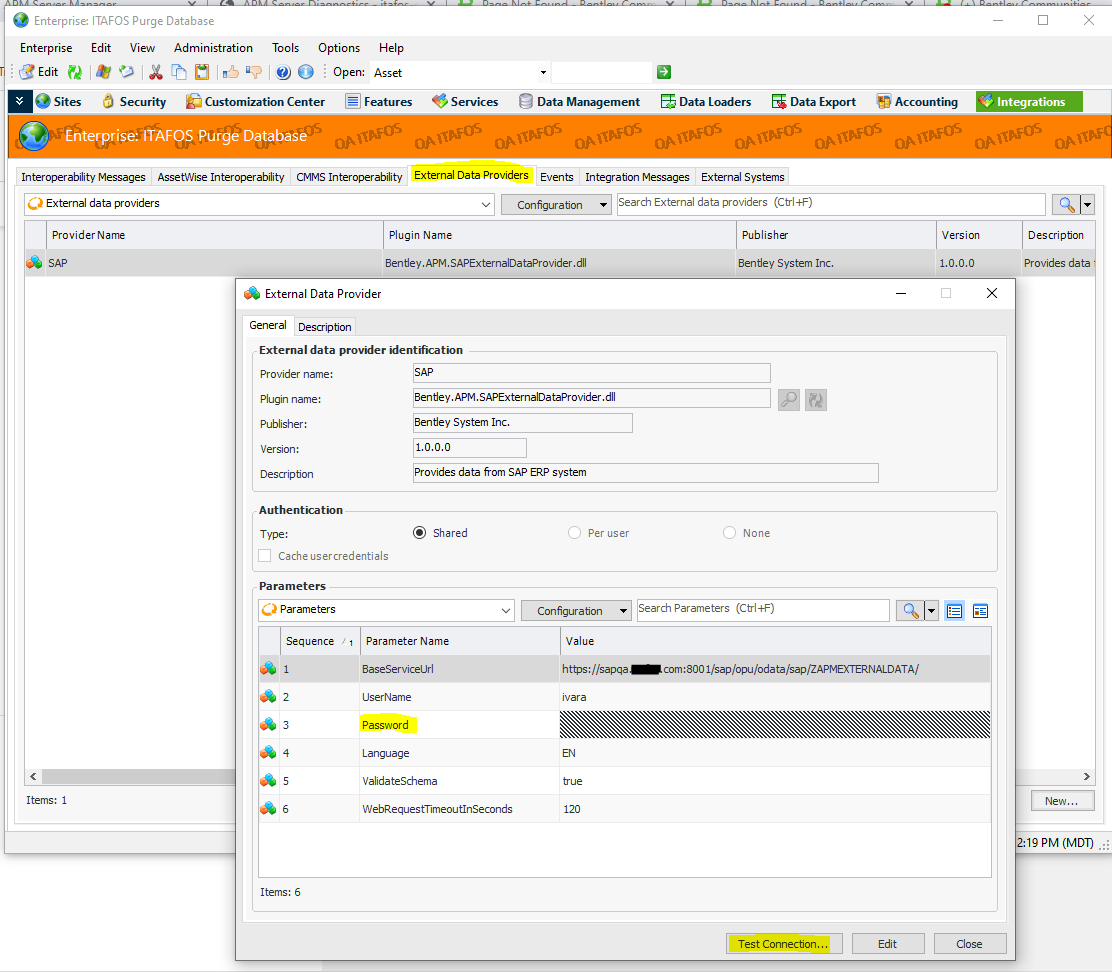The height and width of the screenshot is (972, 1112).
Task: Open Parameters Configuration dropdown
Action: click(576, 610)
